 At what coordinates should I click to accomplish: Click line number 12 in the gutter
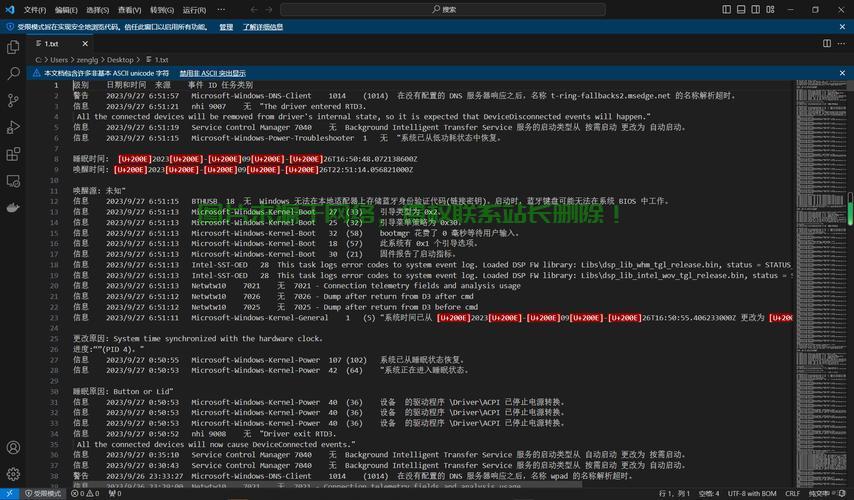point(54,201)
